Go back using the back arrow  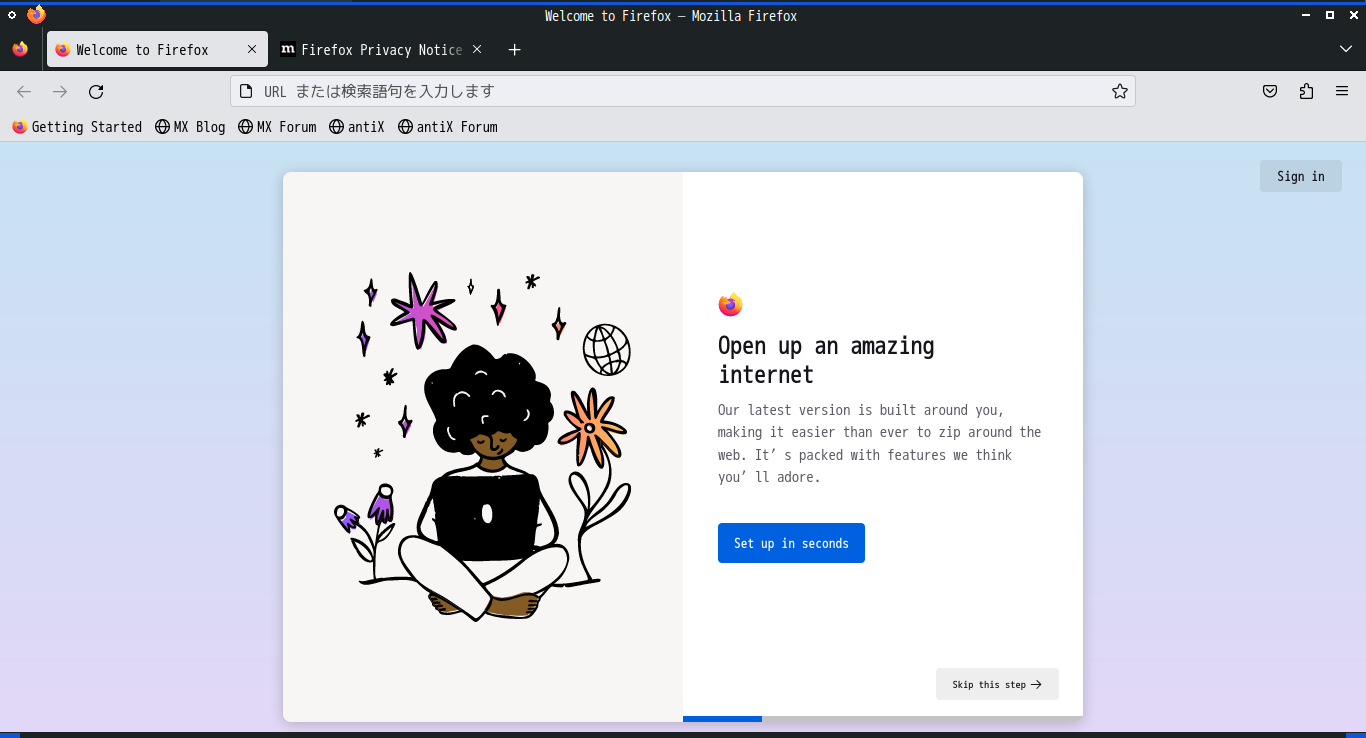pos(24,92)
